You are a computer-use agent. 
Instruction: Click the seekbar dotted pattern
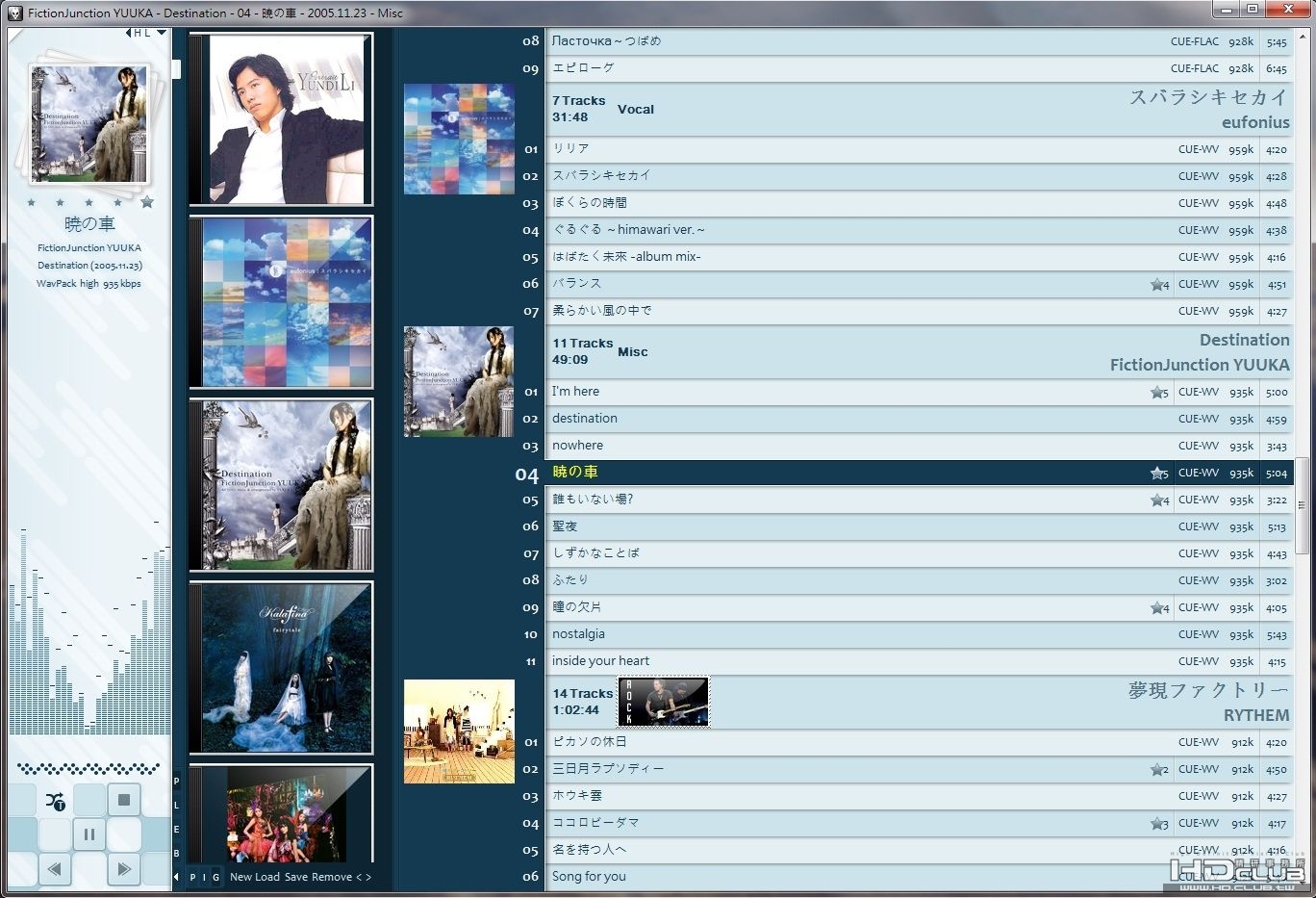click(89, 768)
